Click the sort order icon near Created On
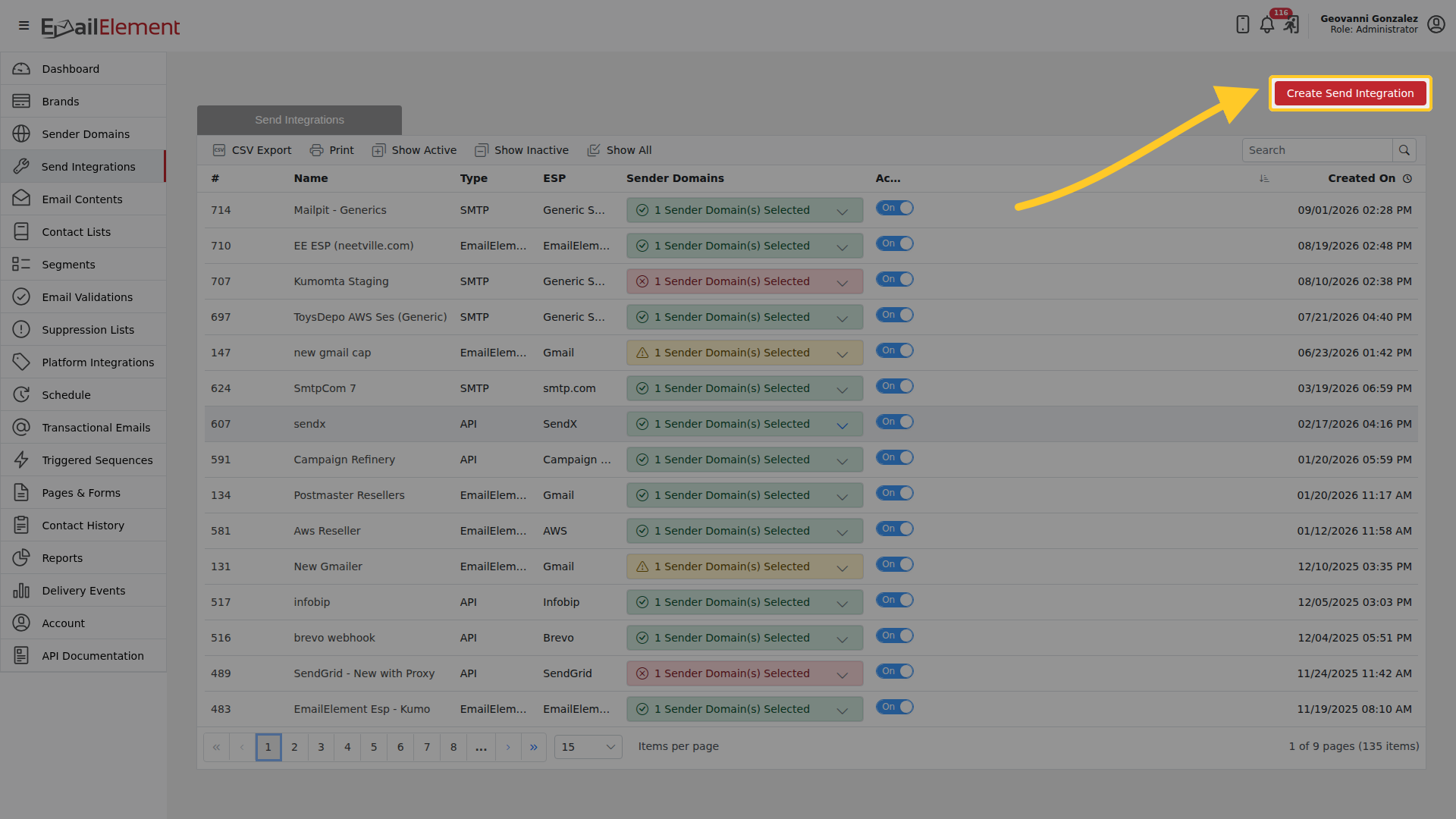 (x=1264, y=178)
